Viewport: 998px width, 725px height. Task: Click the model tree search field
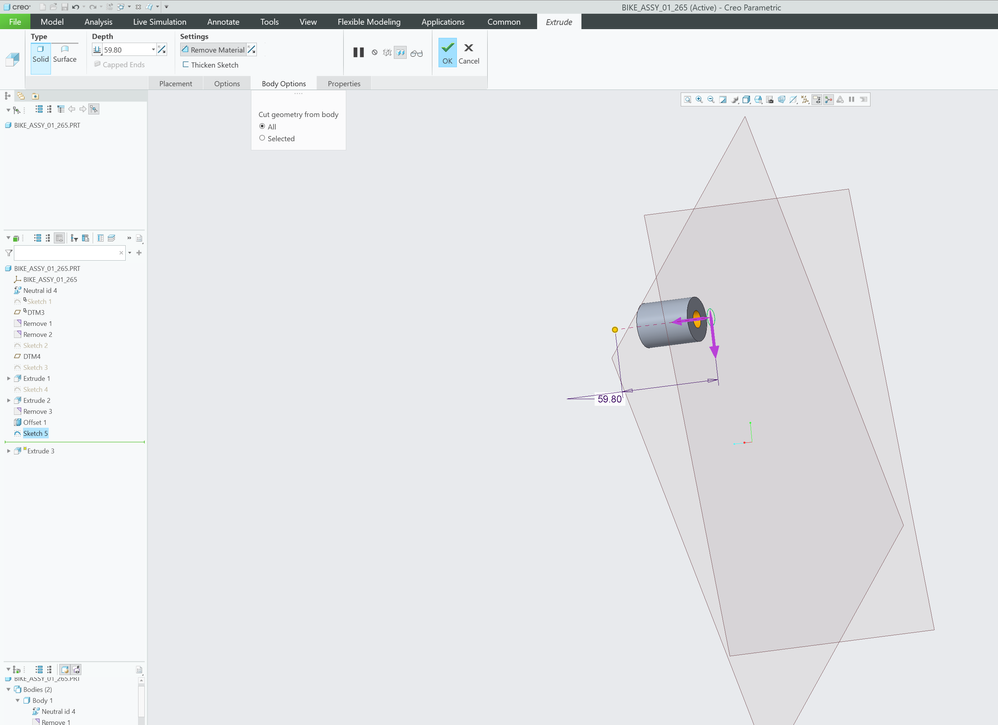(x=68, y=253)
